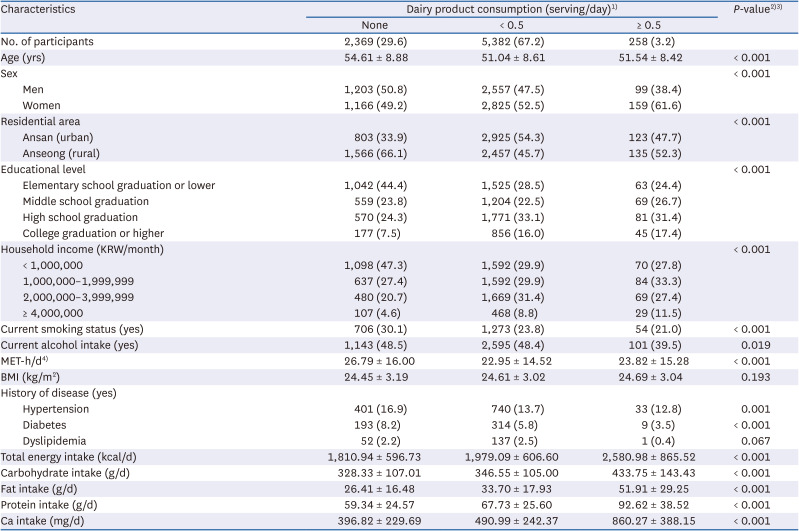Image resolution: width=799 pixels, height=531 pixels.
Task: Click 'Anseong (rural)' row label
Action: pos(61,153)
